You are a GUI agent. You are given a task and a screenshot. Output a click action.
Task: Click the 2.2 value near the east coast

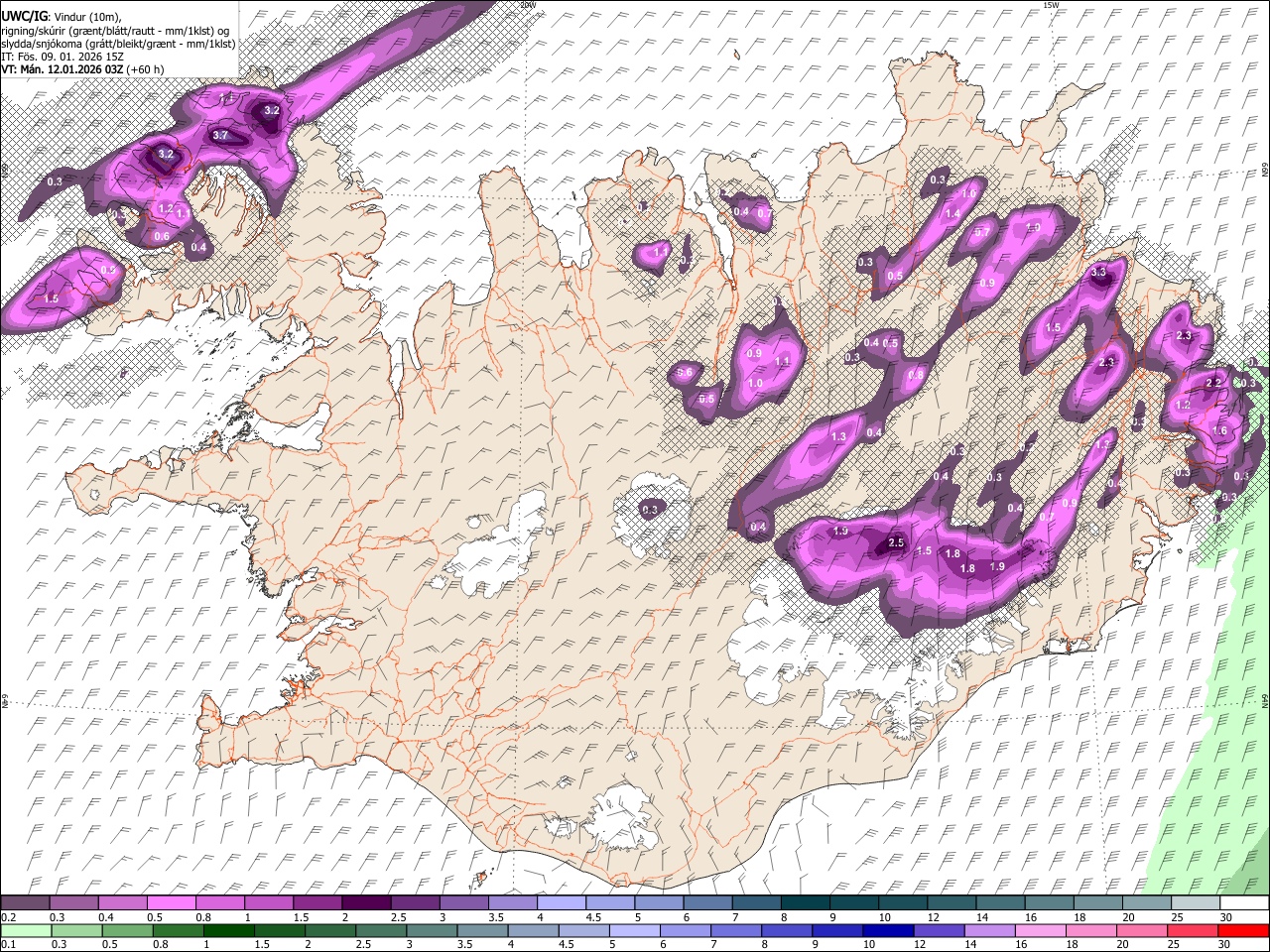pyautogui.click(x=1212, y=383)
